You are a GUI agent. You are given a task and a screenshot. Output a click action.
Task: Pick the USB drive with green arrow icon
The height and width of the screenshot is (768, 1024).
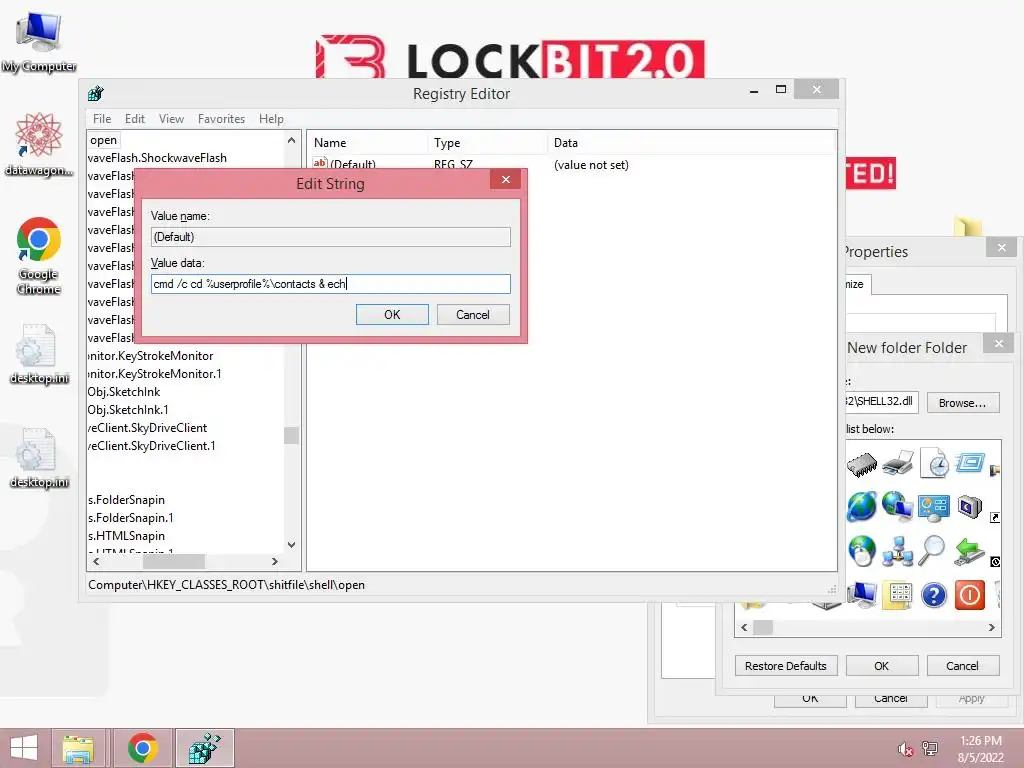click(969, 551)
